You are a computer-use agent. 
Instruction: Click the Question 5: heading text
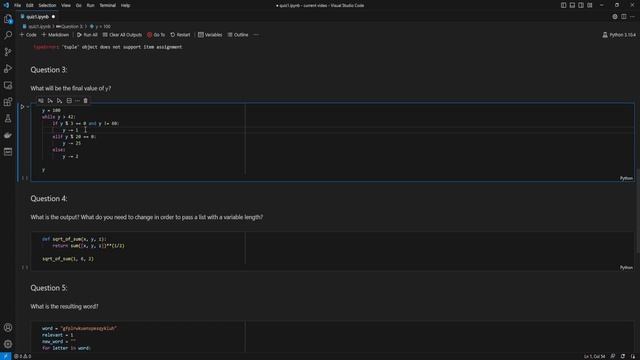[x=49, y=288]
